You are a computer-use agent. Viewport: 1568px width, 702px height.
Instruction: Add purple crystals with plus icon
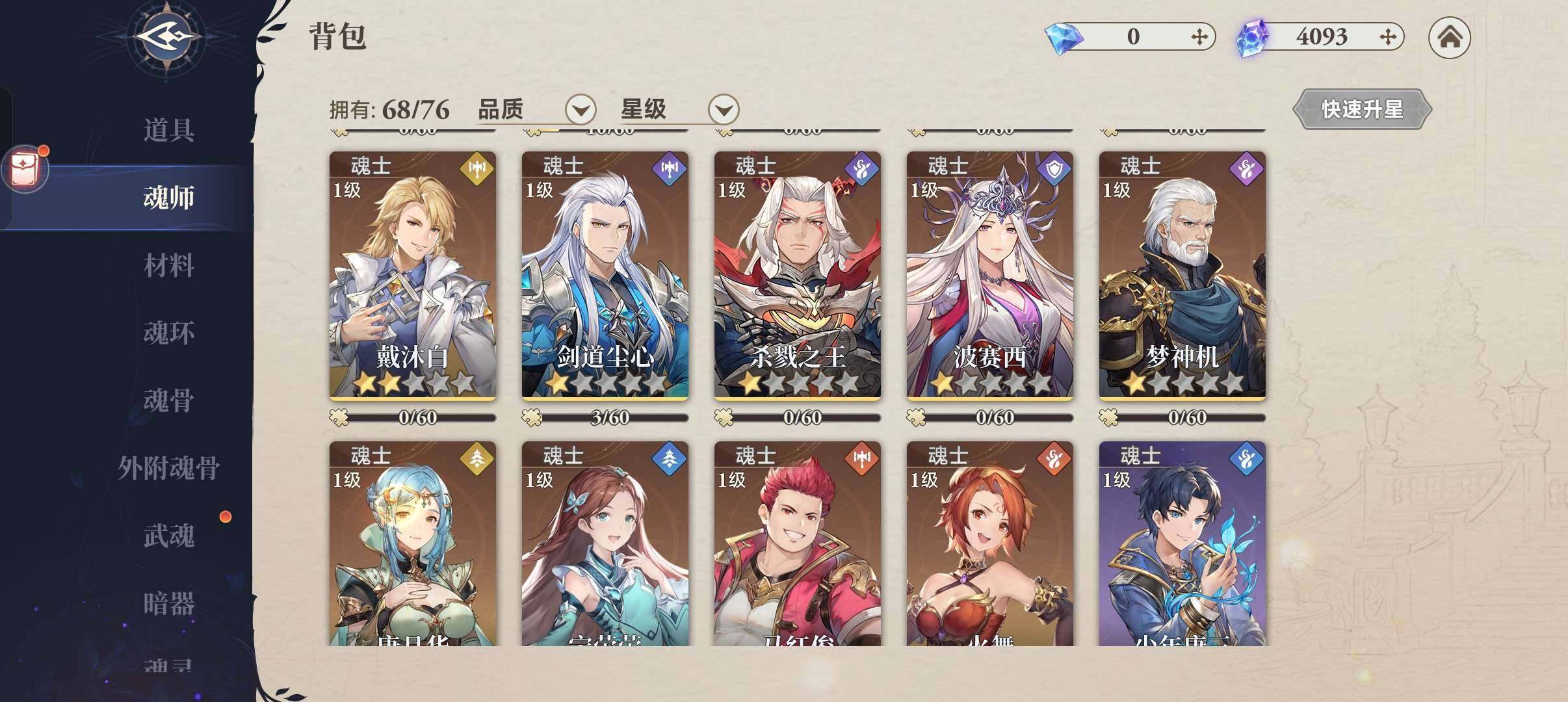1387,37
